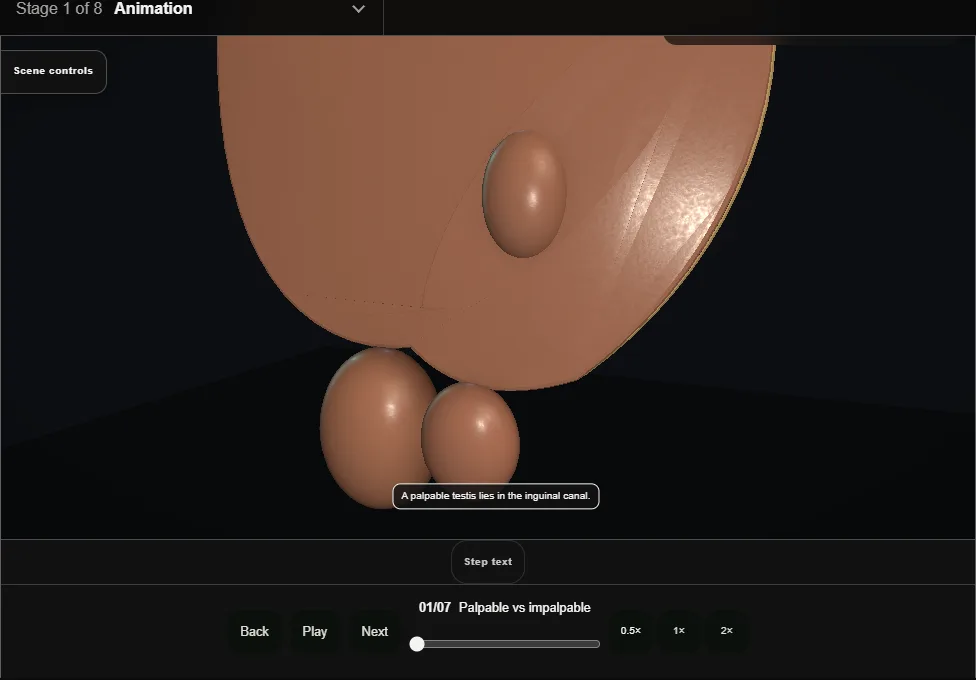
Task: Set playback speed to 0.5×
Action: coord(631,631)
